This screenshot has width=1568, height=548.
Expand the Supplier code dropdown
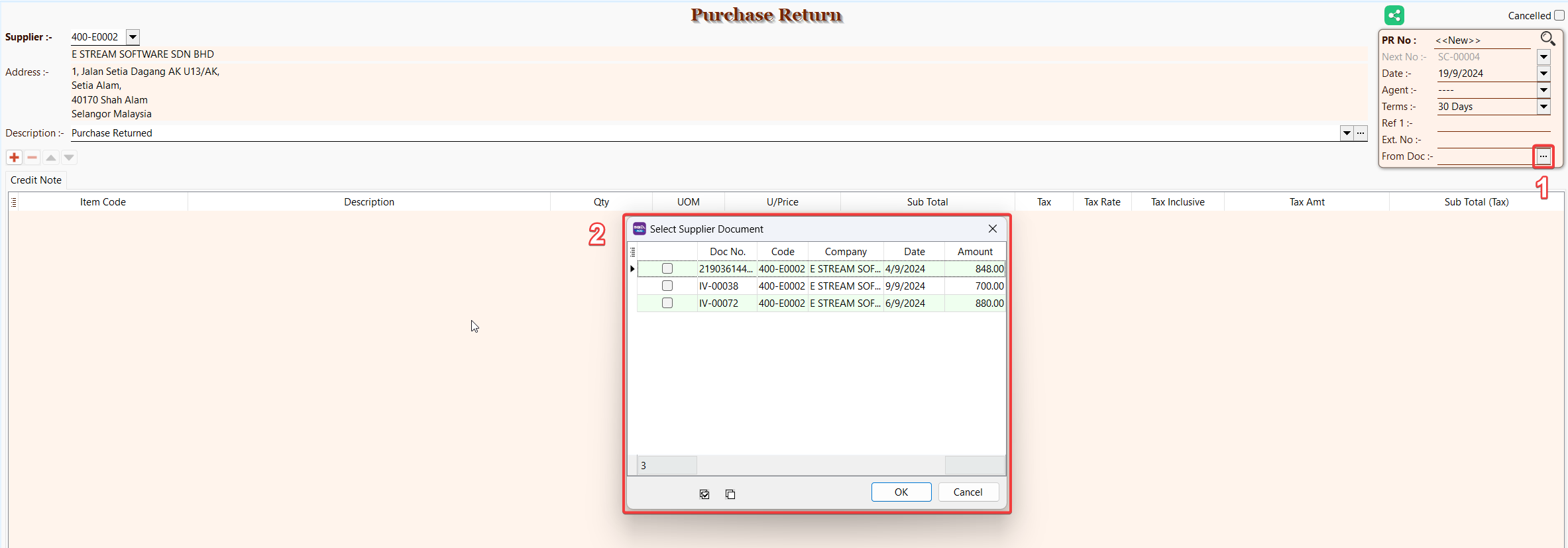tap(133, 37)
